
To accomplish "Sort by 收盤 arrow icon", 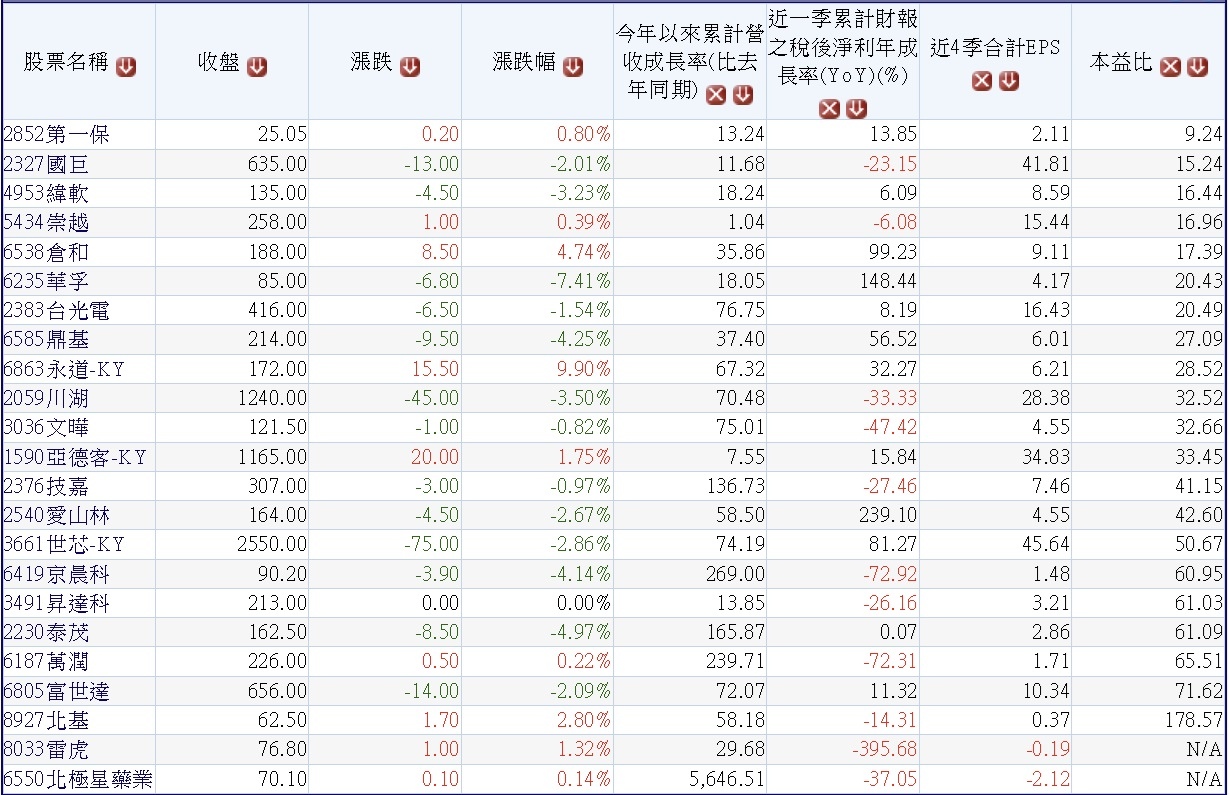I will 257,67.
